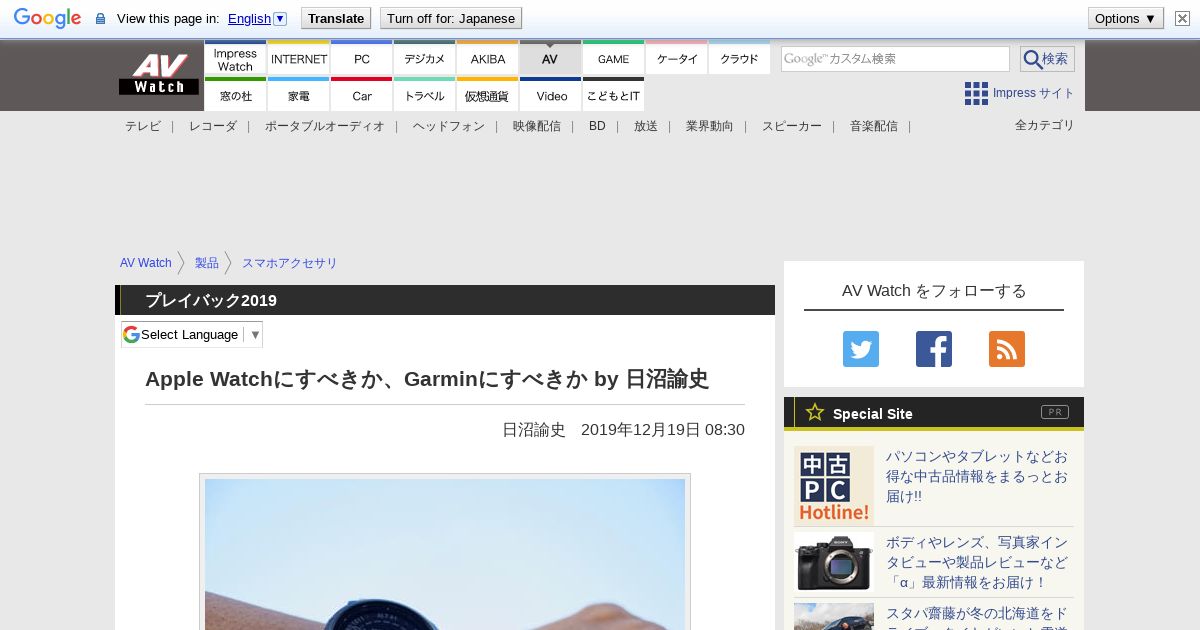Select the AV tab
1200x630 pixels.
[x=550, y=59]
